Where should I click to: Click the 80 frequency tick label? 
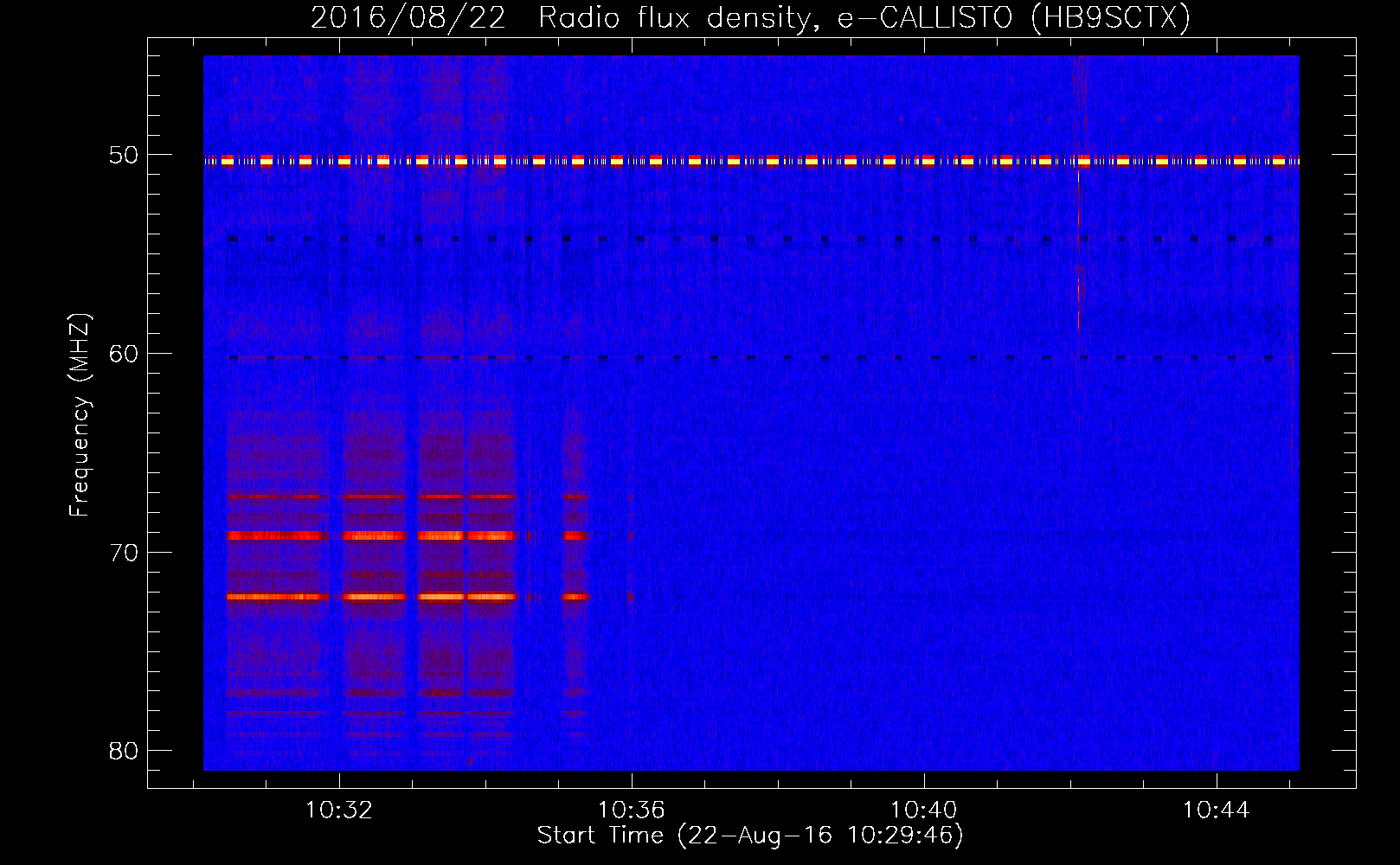123,751
